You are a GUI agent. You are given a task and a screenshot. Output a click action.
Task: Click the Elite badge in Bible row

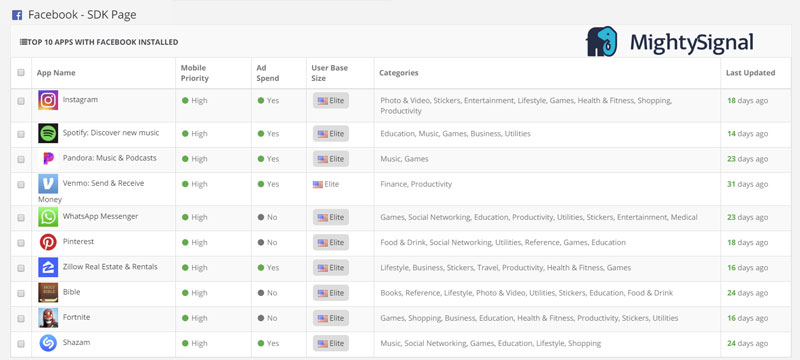click(x=331, y=293)
